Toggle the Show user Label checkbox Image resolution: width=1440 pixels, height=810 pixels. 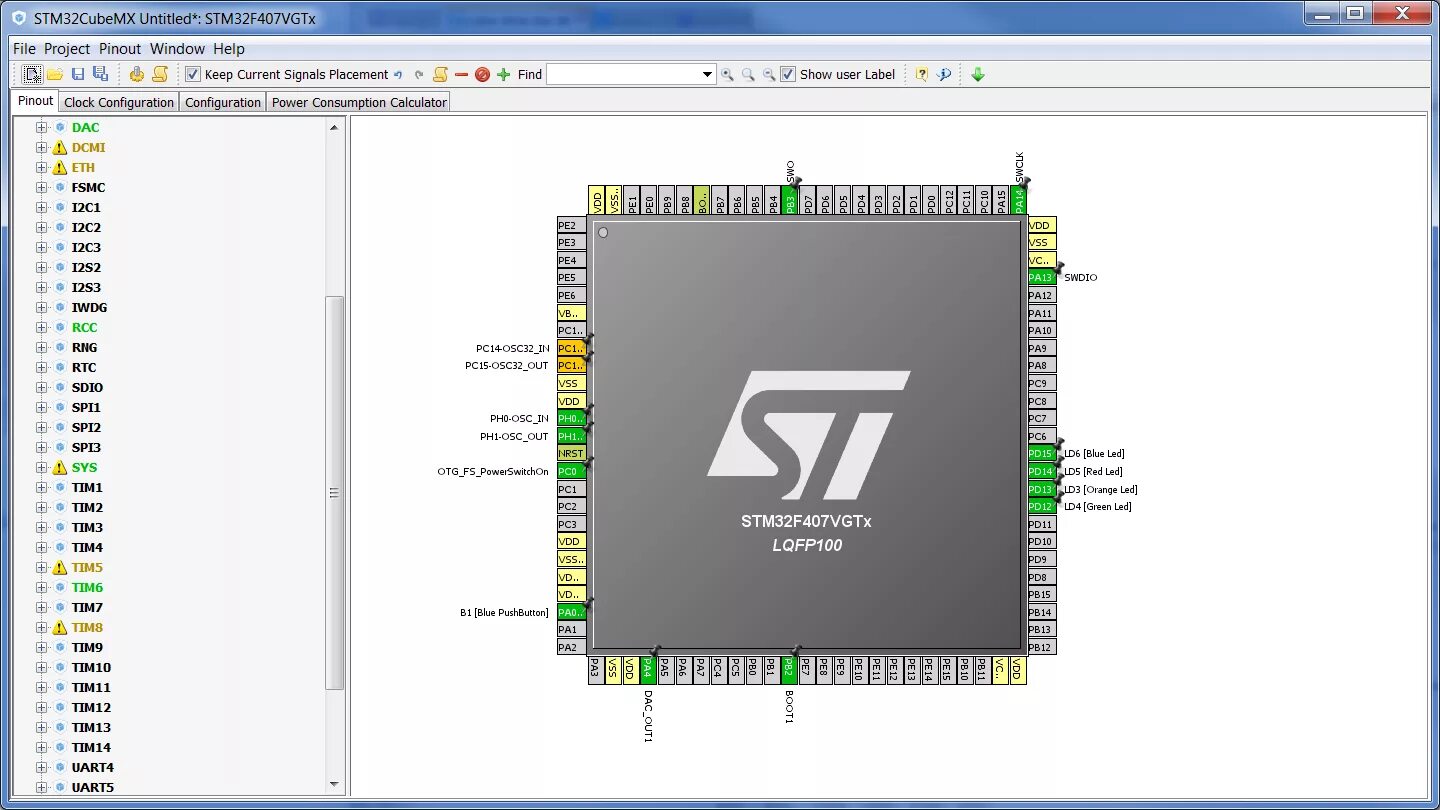[x=788, y=74]
